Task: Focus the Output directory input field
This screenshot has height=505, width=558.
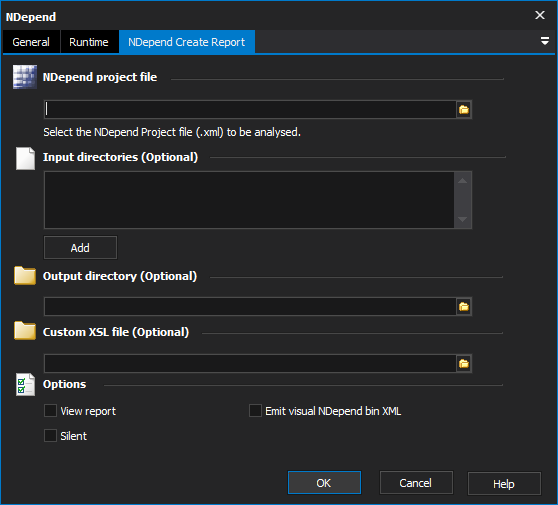Action: point(250,306)
